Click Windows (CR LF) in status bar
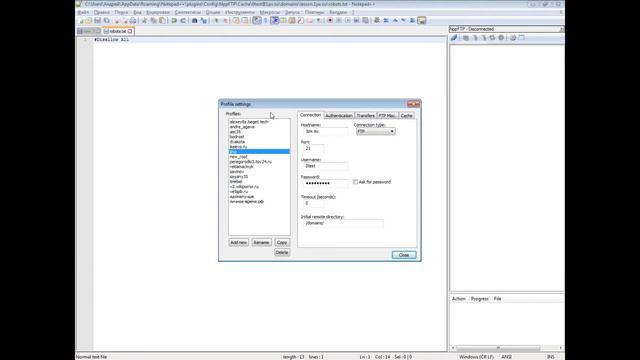Viewport: 640px width, 360px height. coord(476,357)
